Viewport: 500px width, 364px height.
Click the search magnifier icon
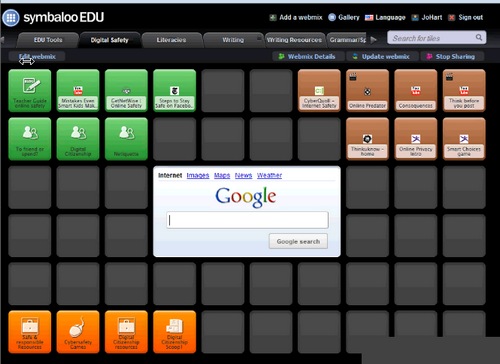pos(479,37)
